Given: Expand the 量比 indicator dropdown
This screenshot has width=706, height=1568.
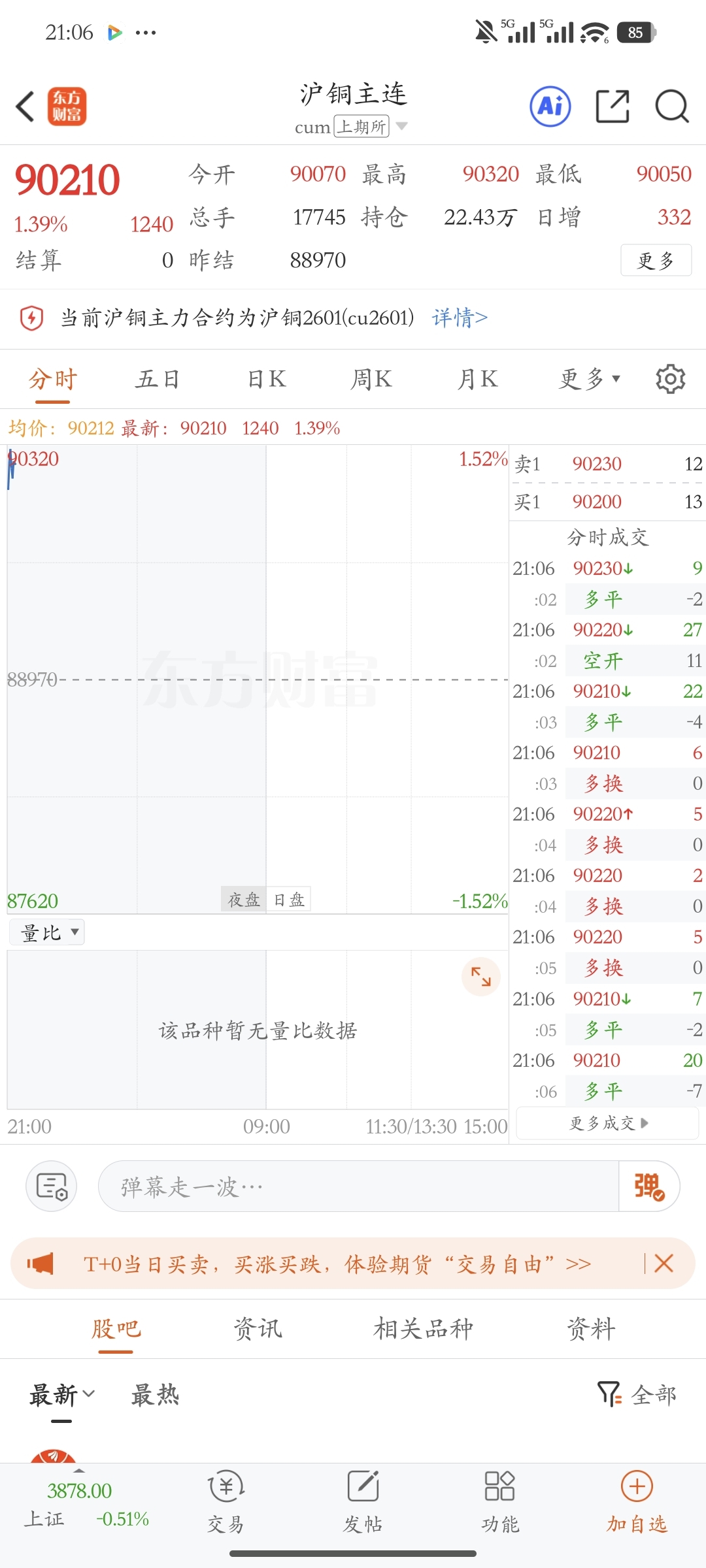Looking at the screenshot, I should (47, 932).
